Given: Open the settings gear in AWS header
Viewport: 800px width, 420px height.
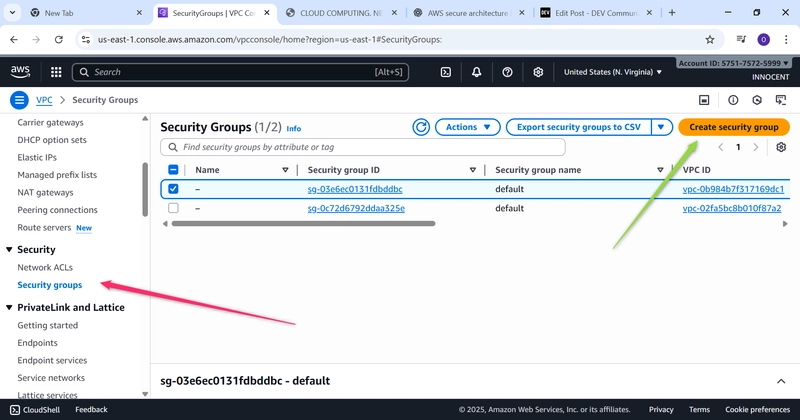Looking at the screenshot, I should [x=538, y=72].
